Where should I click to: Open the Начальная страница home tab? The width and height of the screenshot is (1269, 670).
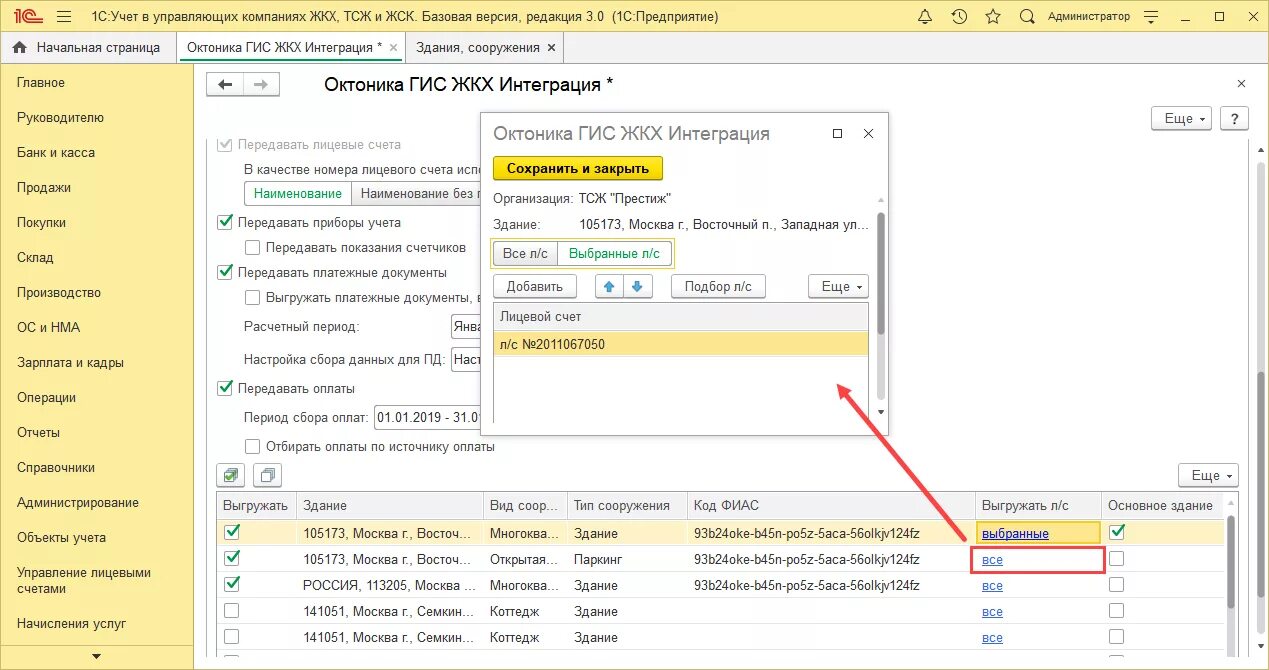[86, 47]
